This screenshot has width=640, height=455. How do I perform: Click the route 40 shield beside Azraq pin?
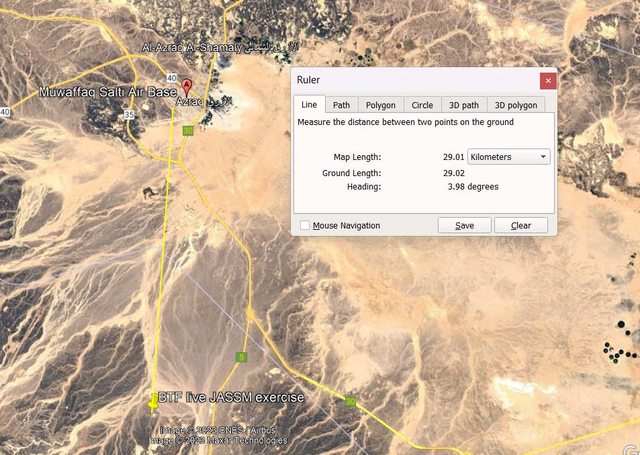coord(172,78)
